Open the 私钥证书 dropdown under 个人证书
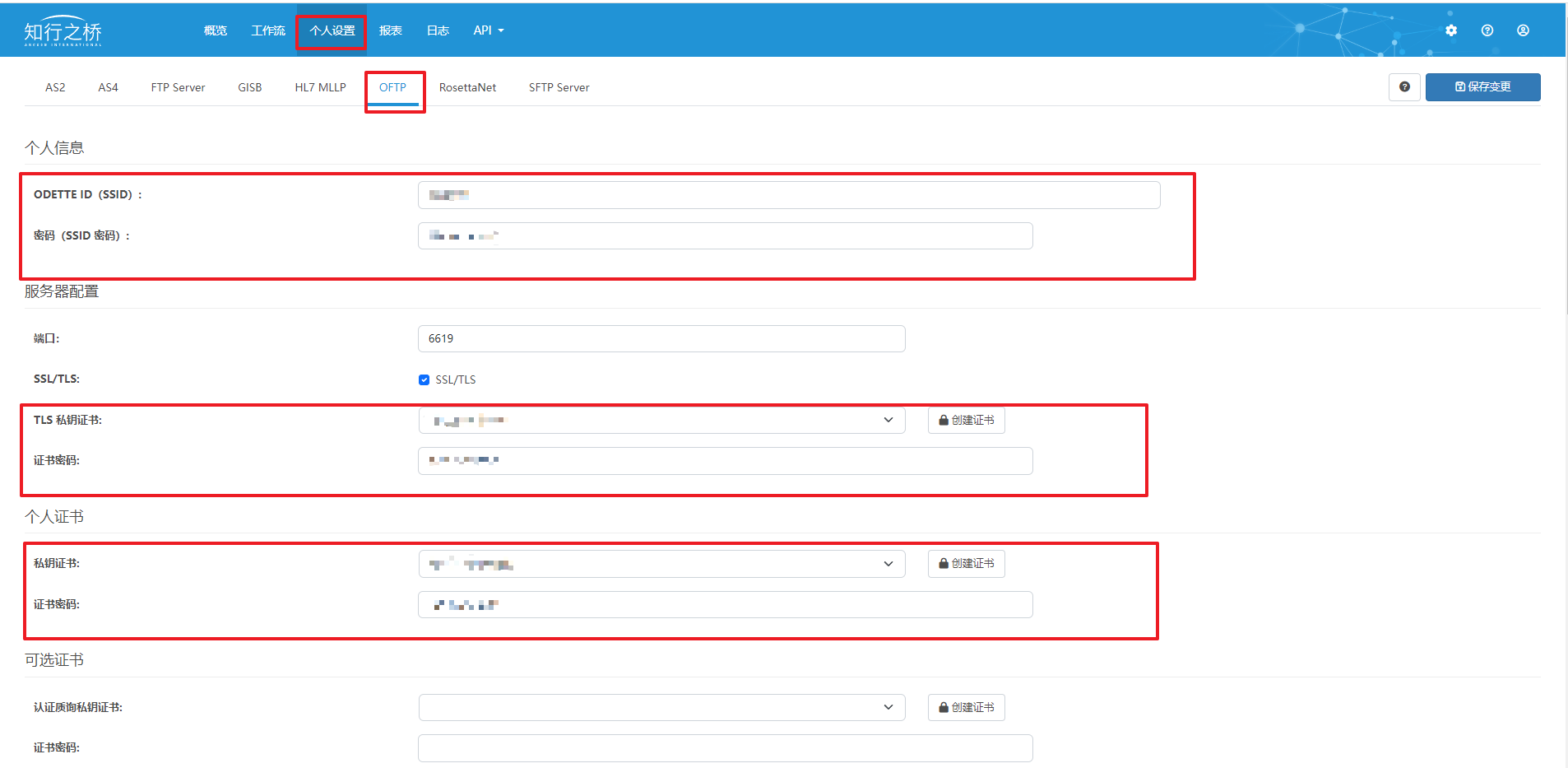 661,564
